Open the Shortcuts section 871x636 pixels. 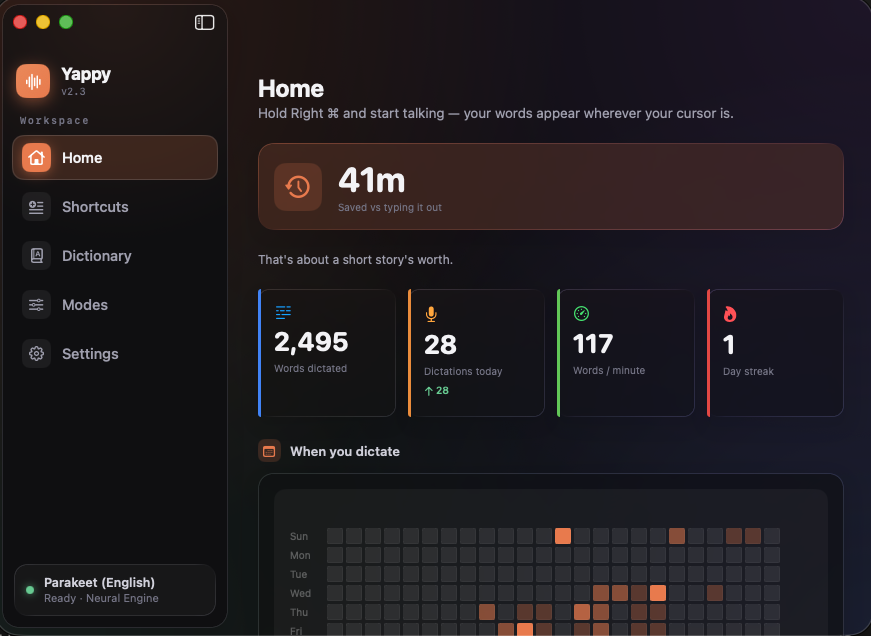115,207
